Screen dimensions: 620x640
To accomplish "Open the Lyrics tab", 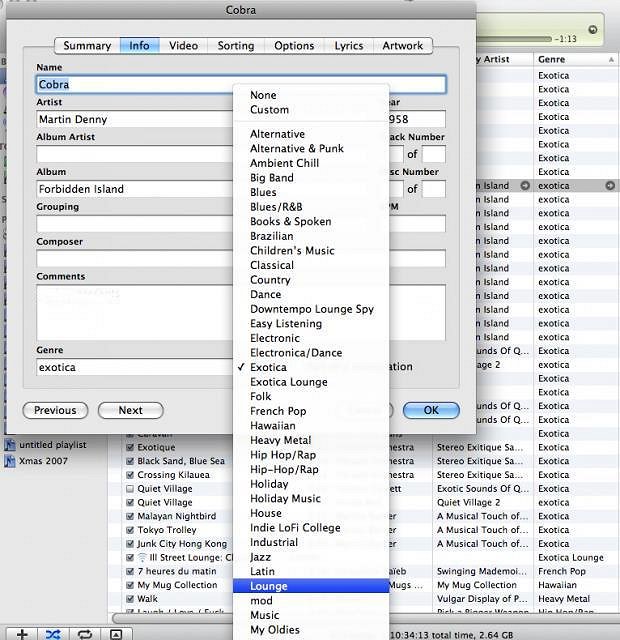I will click(x=348, y=45).
